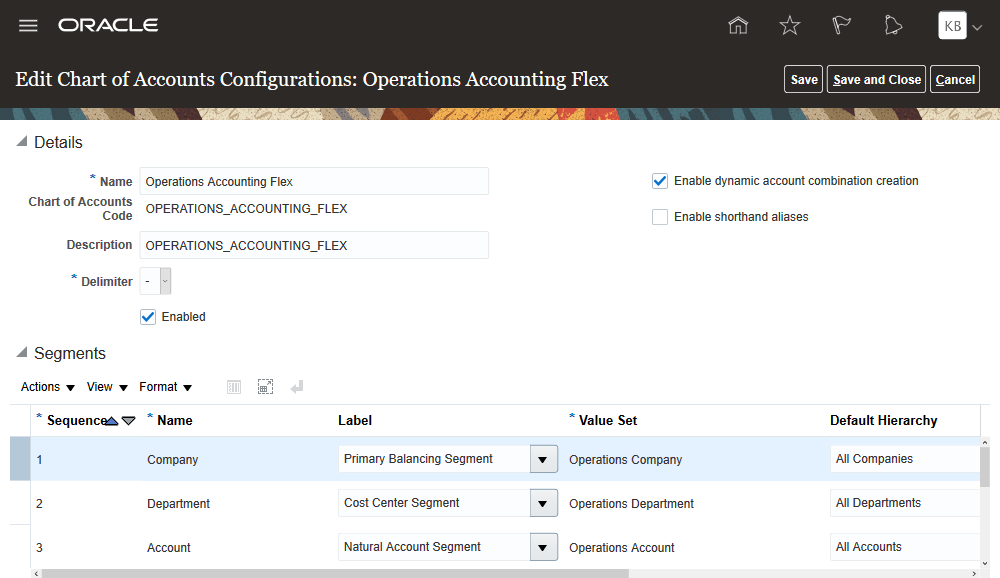Click the Save and Close button
This screenshot has height=578, width=1000.
[x=877, y=80]
